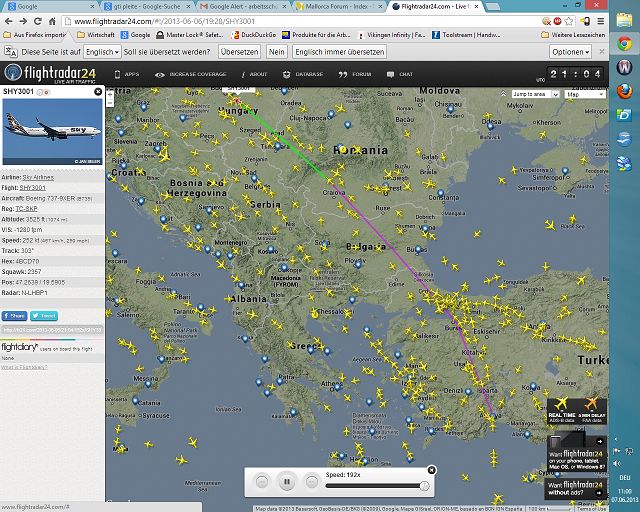This screenshot has width=640, height=512.
Task: Close the SHY3001 flight info panel
Action: tap(98, 91)
